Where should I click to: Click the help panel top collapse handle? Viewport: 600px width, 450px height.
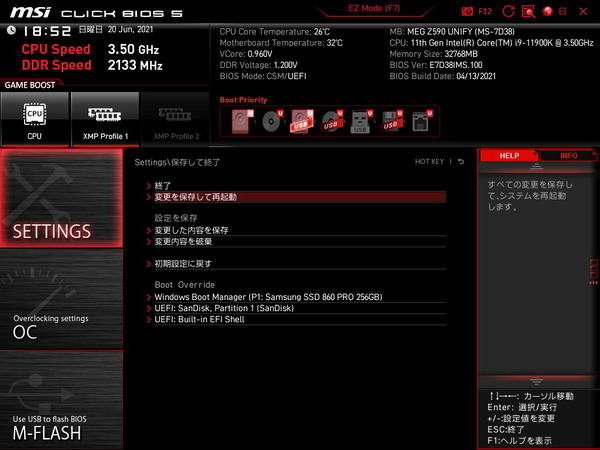(536, 166)
